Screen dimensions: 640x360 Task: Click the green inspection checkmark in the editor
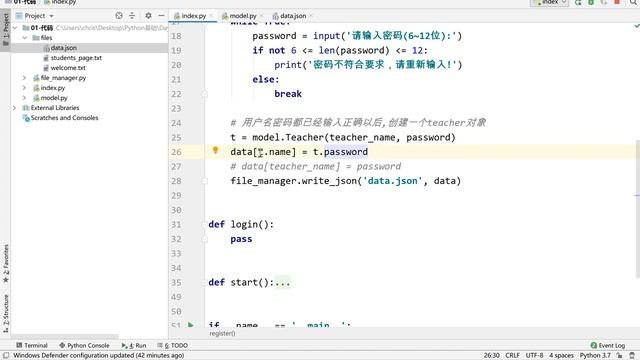click(x=636, y=26)
